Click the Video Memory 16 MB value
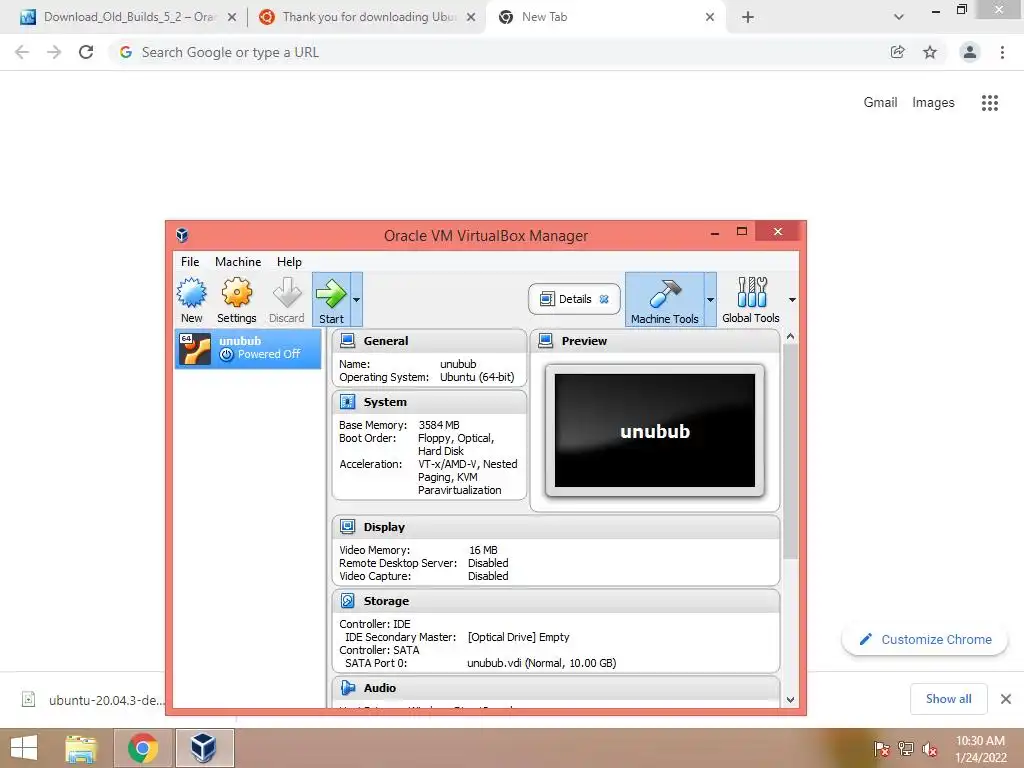The width and height of the screenshot is (1024, 768). click(x=483, y=551)
